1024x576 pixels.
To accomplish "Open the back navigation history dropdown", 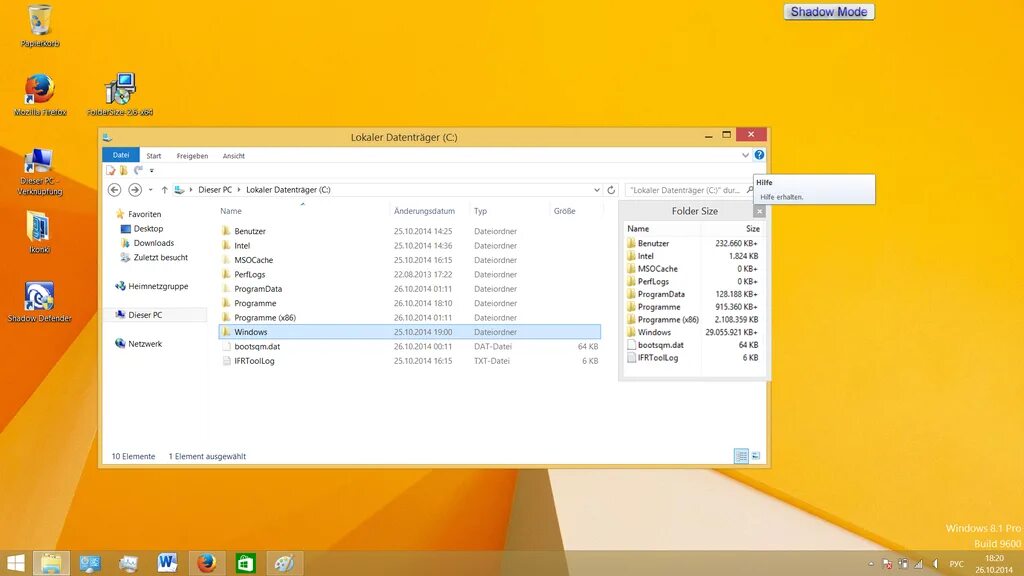I will pyautogui.click(x=150, y=190).
